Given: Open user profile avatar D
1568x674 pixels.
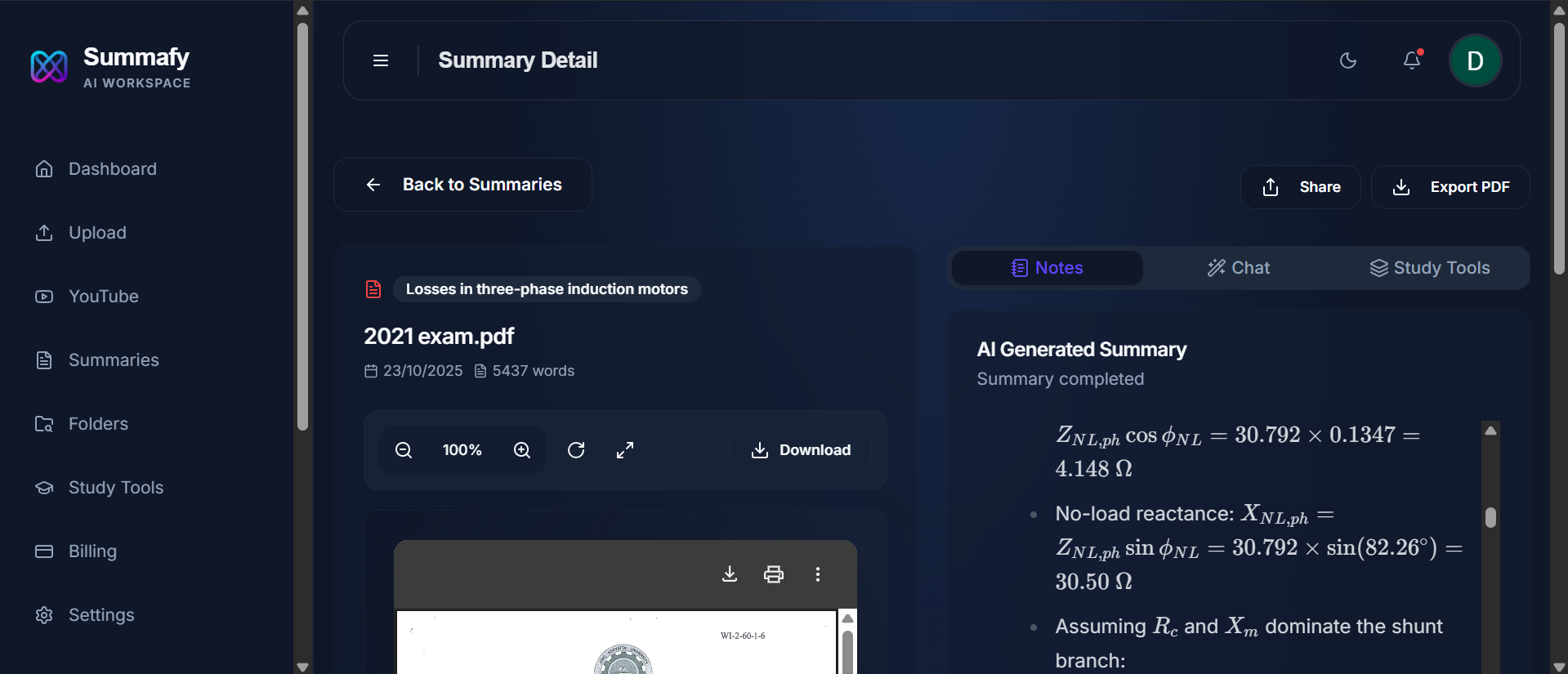Looking at the screenshot, I should (x=1475, y=60).
